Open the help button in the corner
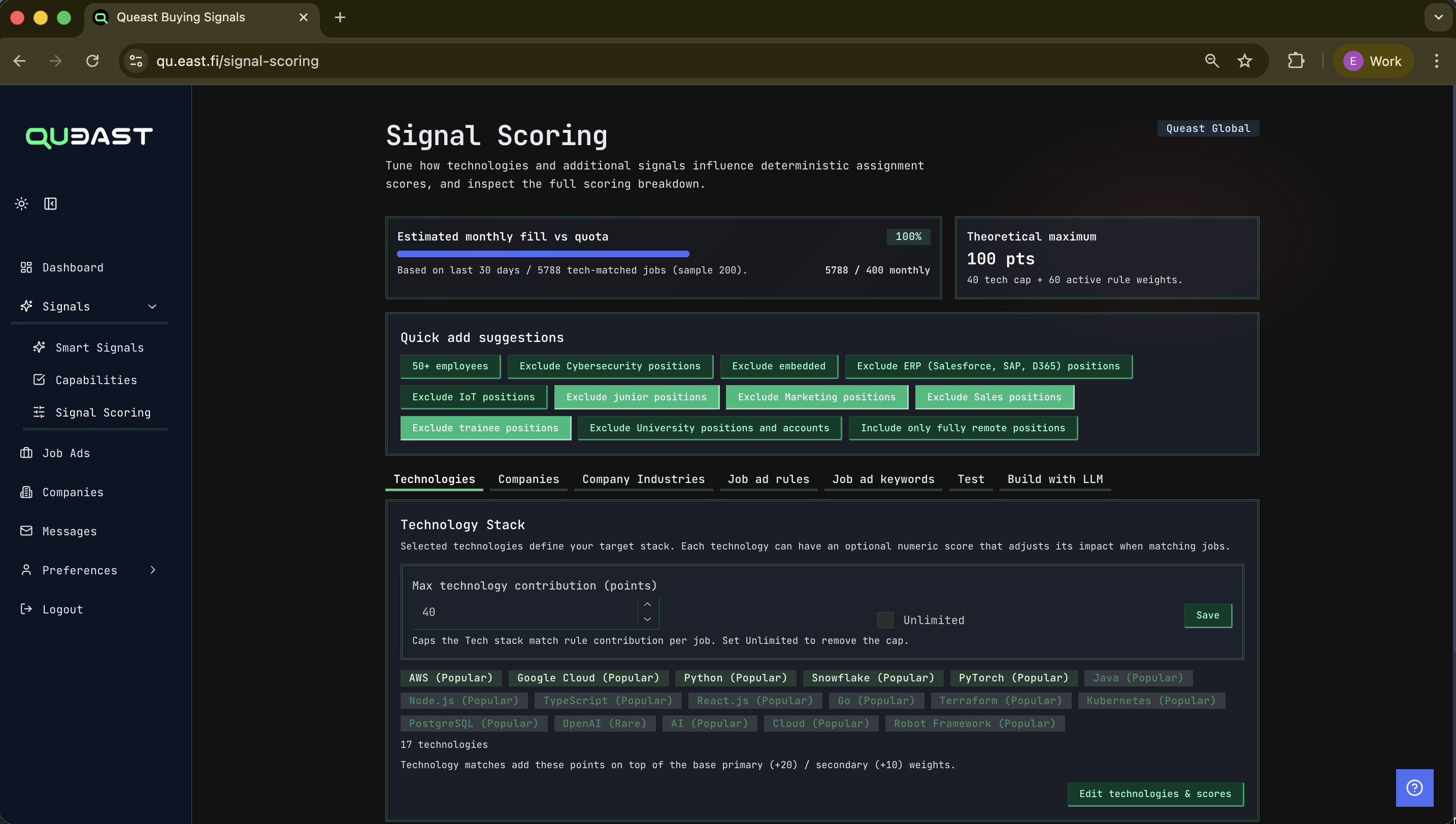The image size is (1456, 824). tap(1414, 787)
